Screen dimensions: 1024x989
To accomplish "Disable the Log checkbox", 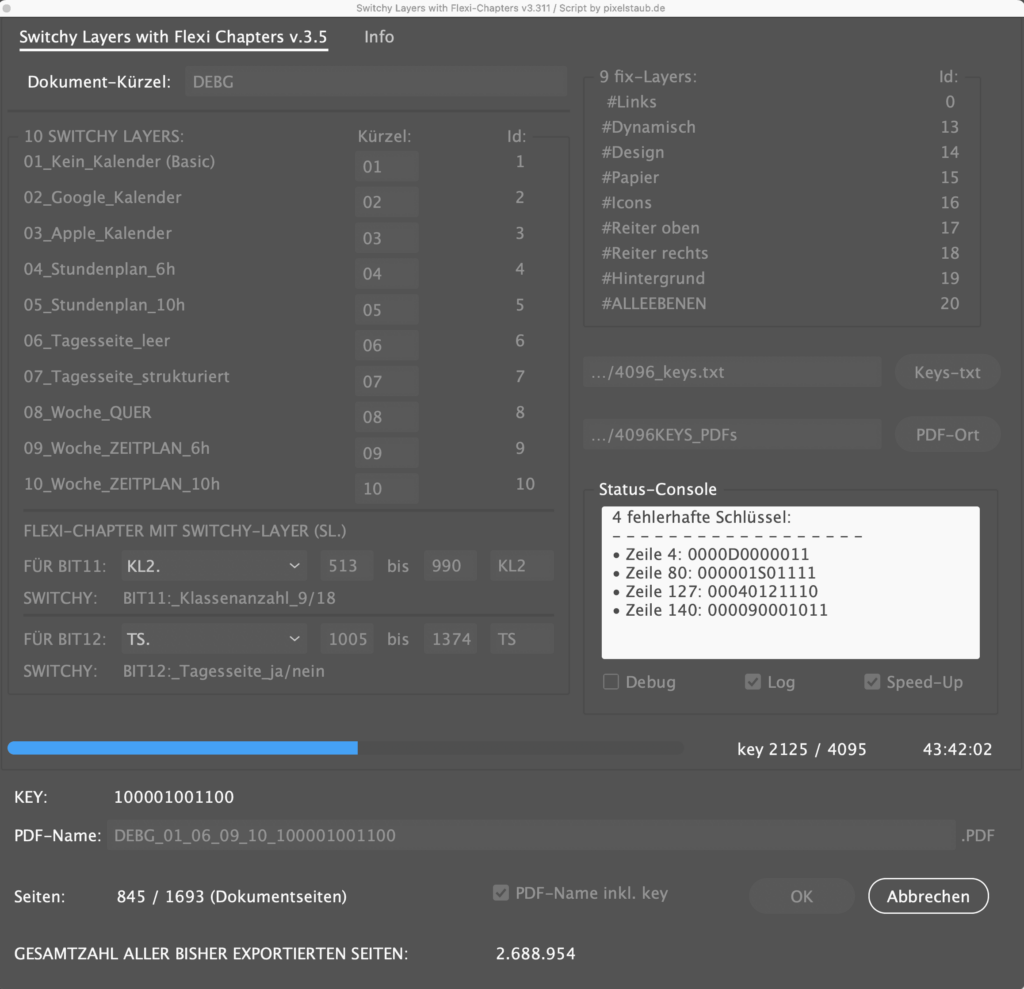I will point(753,682).
